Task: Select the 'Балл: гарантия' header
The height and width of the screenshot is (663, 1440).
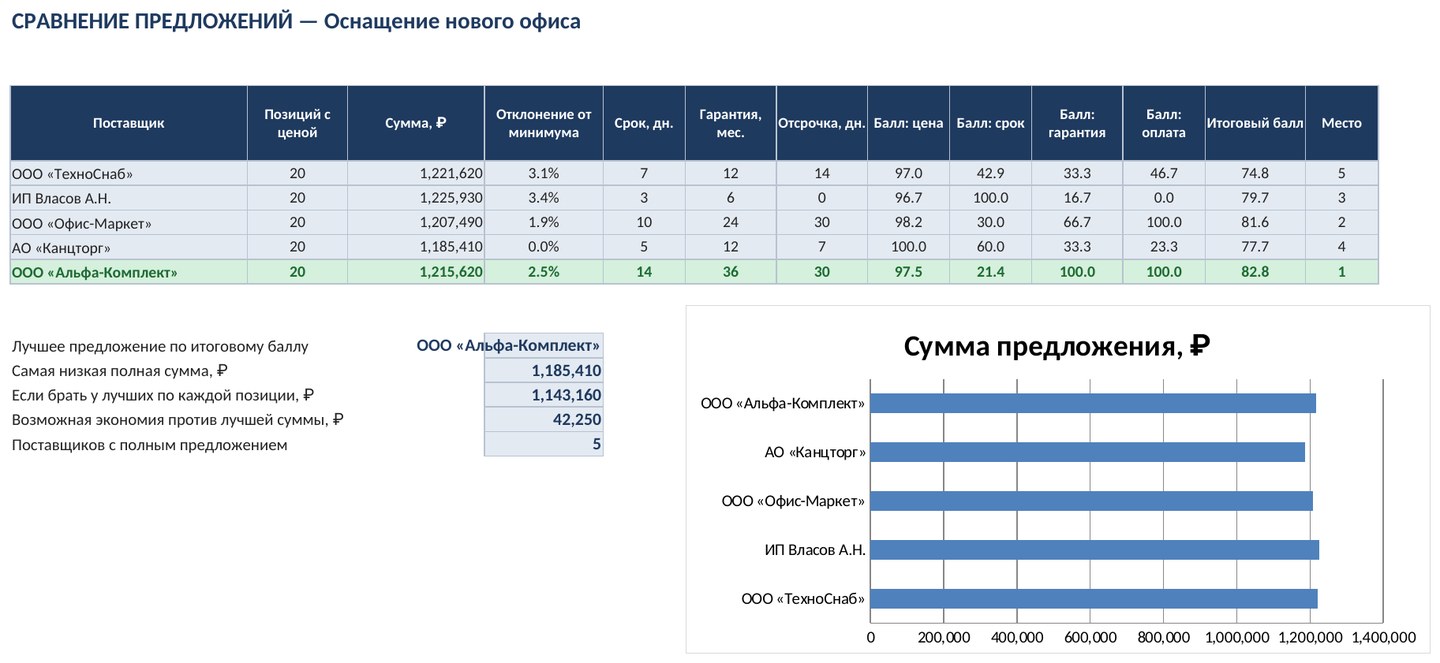Action: tap(1078, 123)
